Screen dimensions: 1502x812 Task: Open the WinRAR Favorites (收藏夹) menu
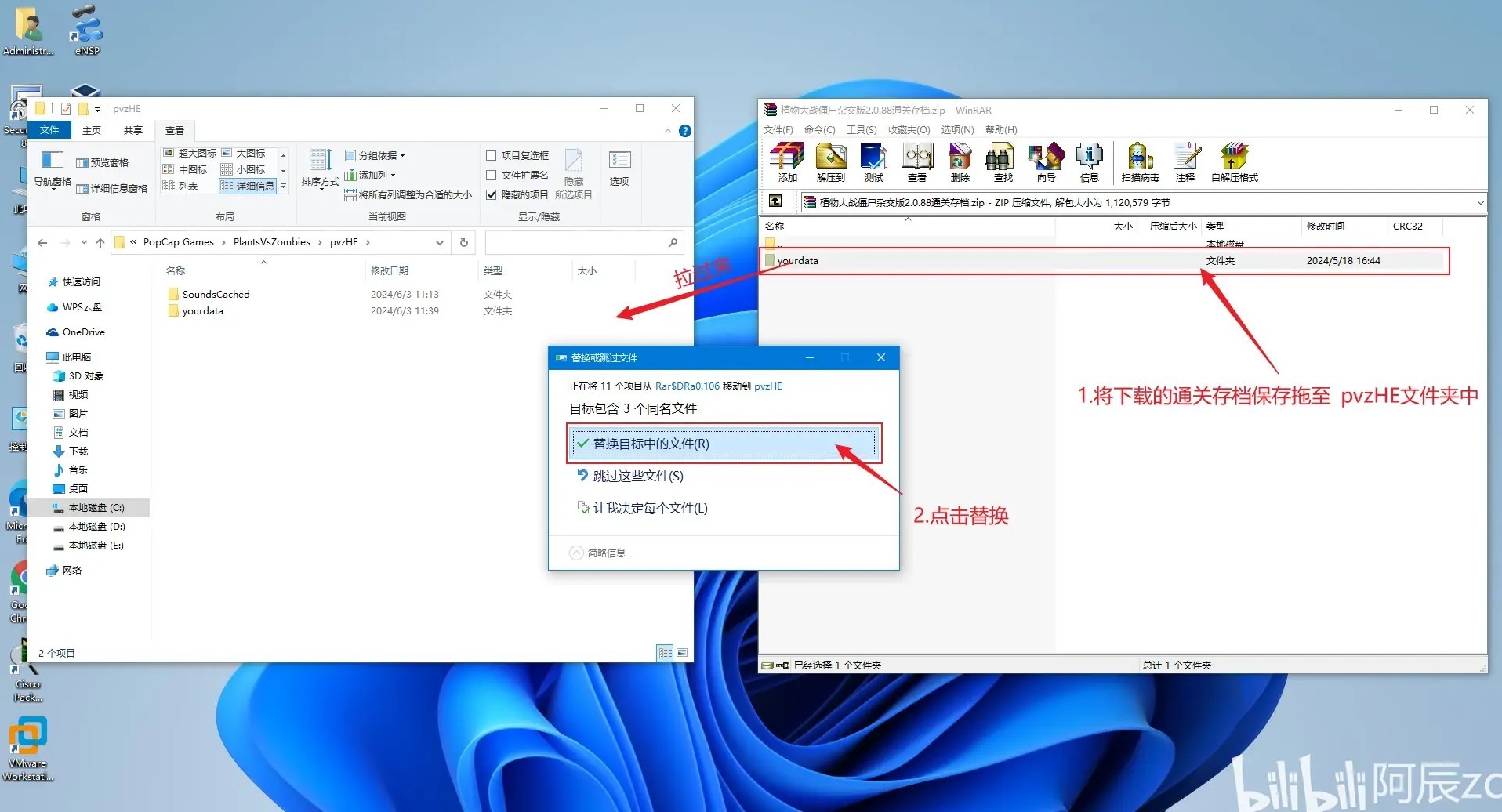[909, 129]
